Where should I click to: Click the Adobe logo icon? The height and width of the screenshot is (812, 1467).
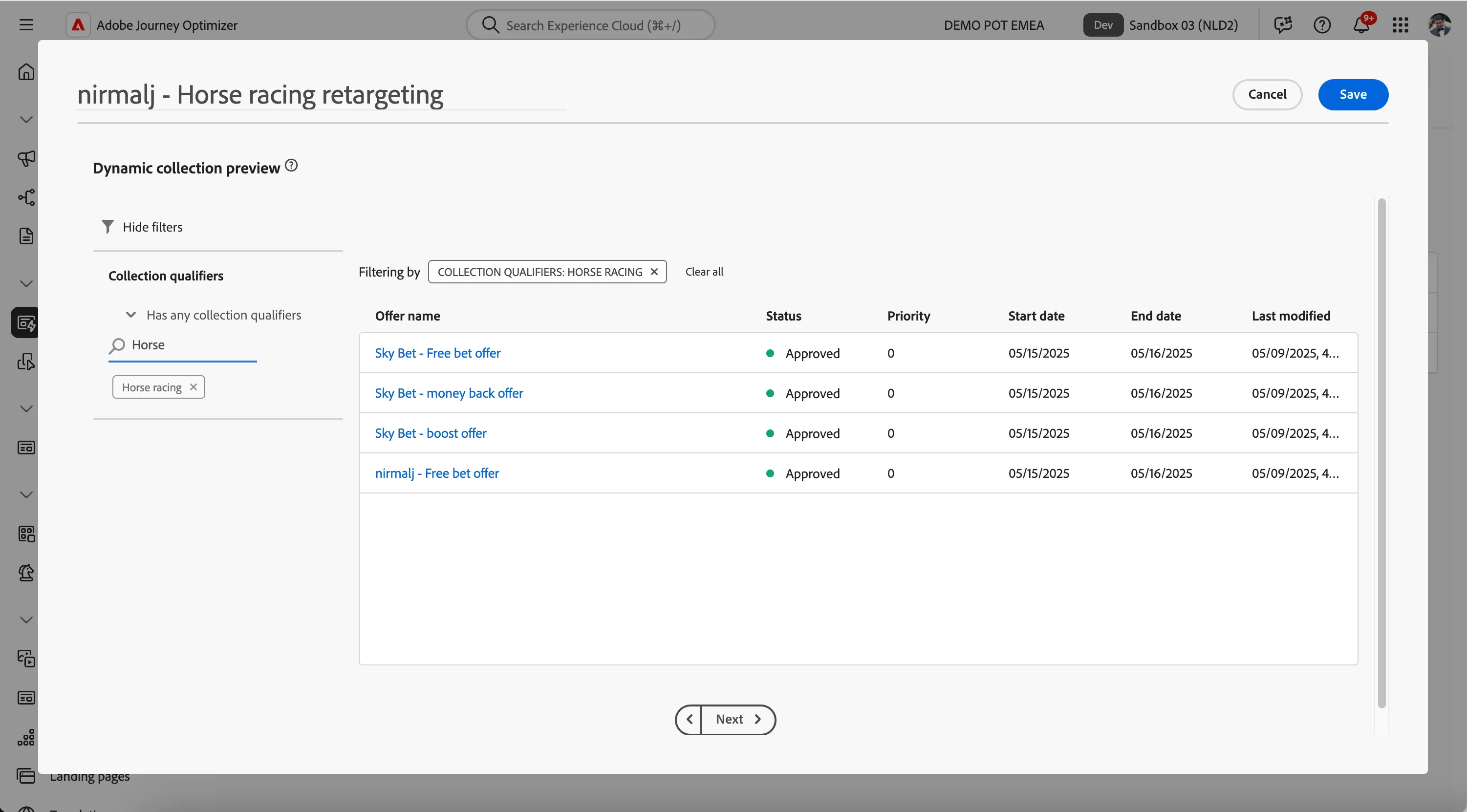(x=78, y=25)
